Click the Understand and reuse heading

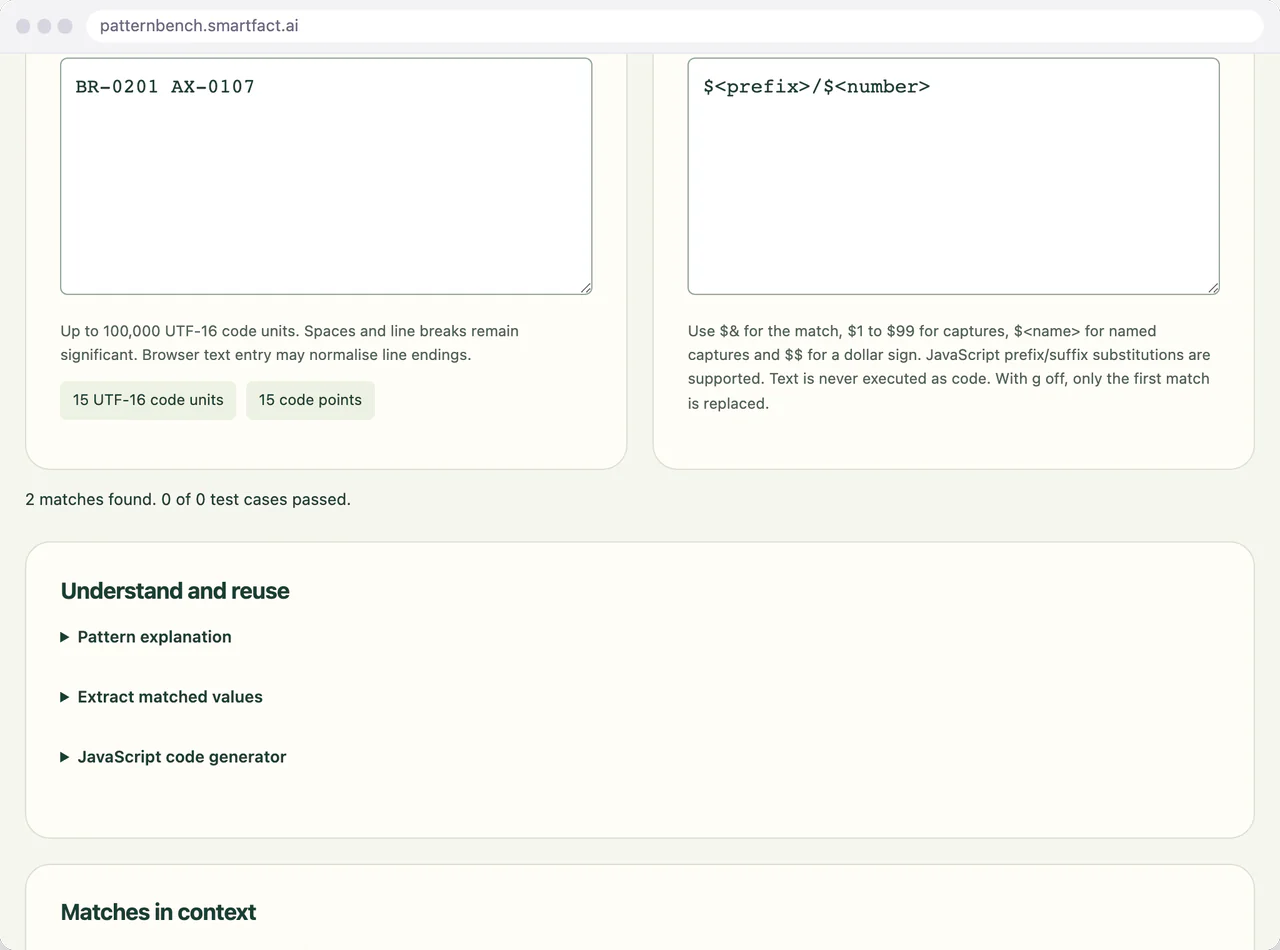point(175,591)
